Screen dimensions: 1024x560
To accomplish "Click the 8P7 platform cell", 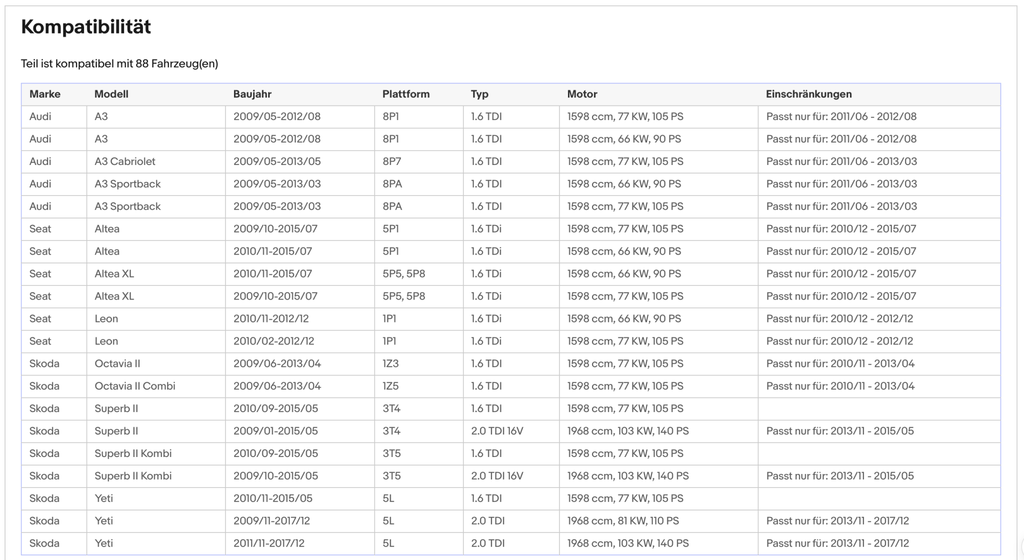I will pyautogui.click(x=392, y=161).
